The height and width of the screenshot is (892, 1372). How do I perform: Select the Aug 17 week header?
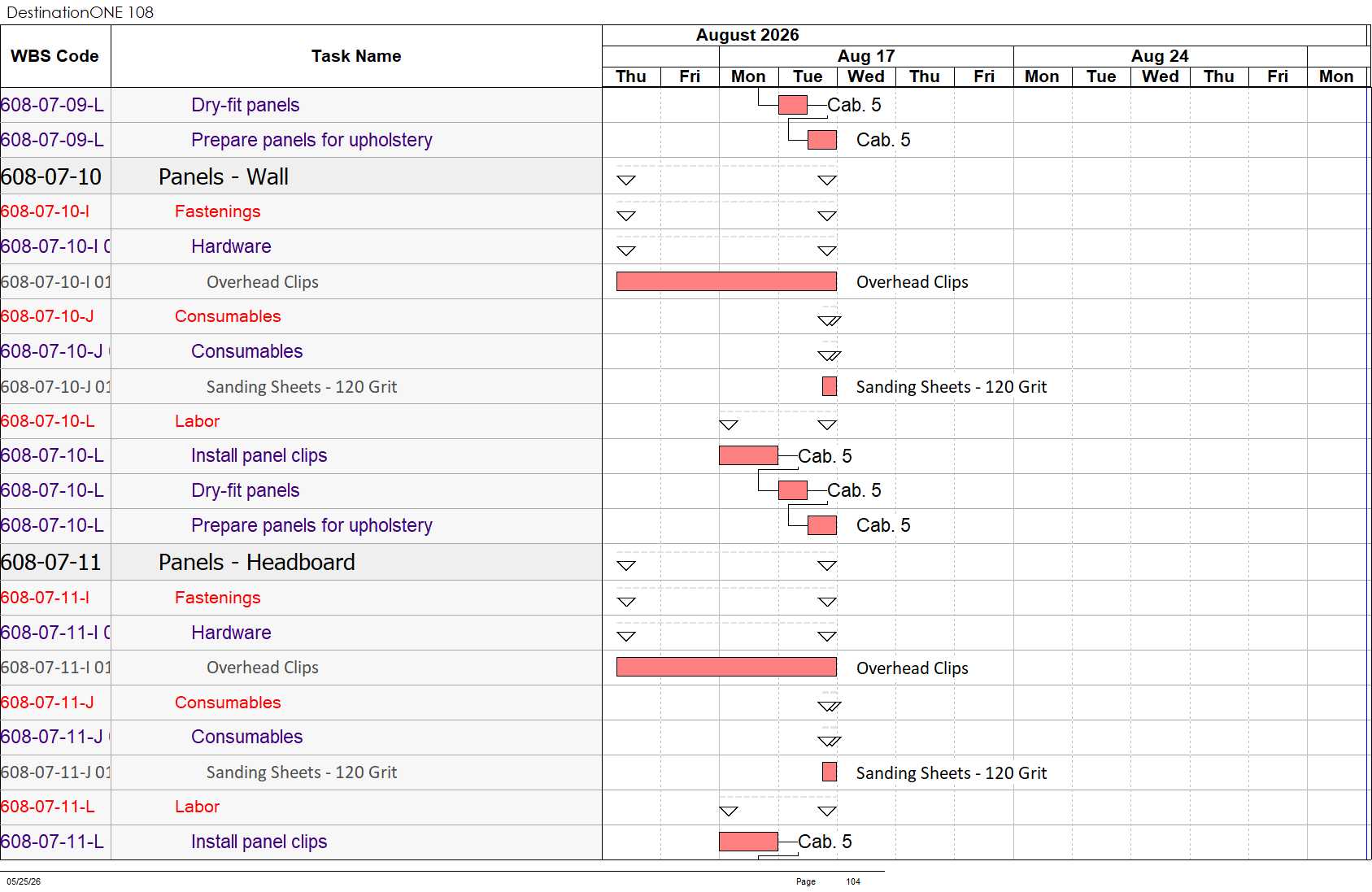866,56
